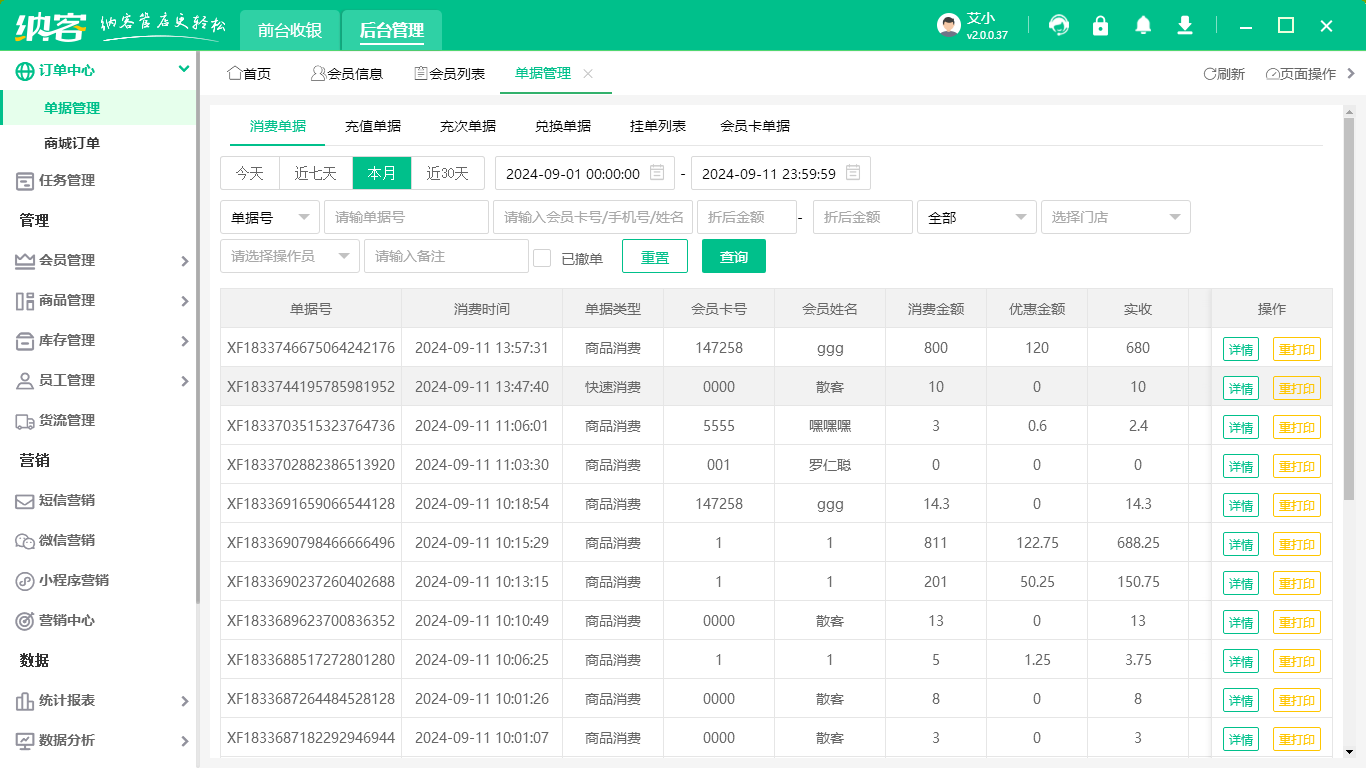Toggle the 已撤单 checkbox
The image size is (1366, 768).
click(x=542, y=258)
